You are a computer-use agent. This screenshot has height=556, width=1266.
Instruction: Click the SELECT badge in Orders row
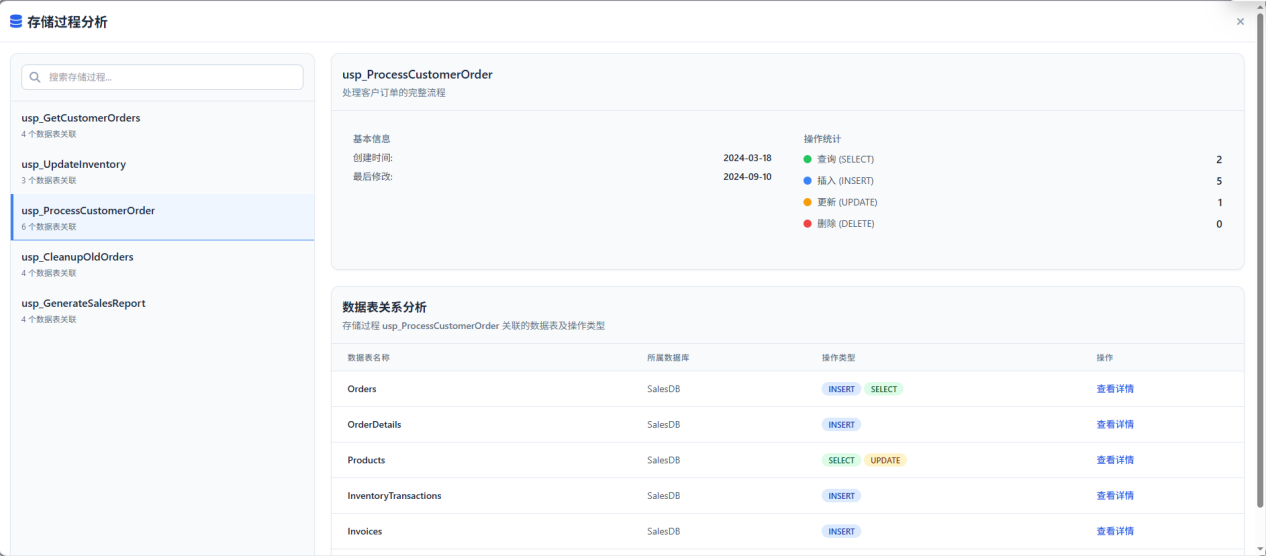coord(883,389)
